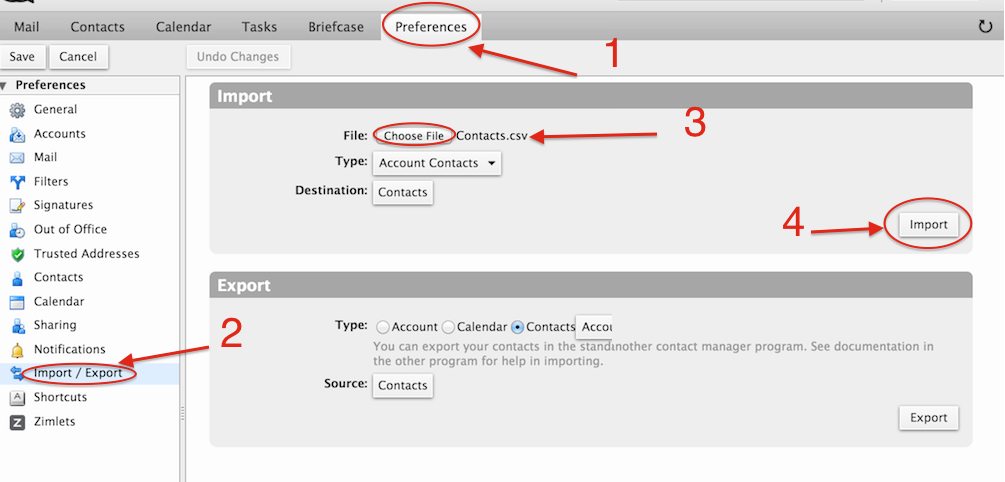Open the Briefcase tab
This screenshot has width=1005, height=482.
coord(336,27)
